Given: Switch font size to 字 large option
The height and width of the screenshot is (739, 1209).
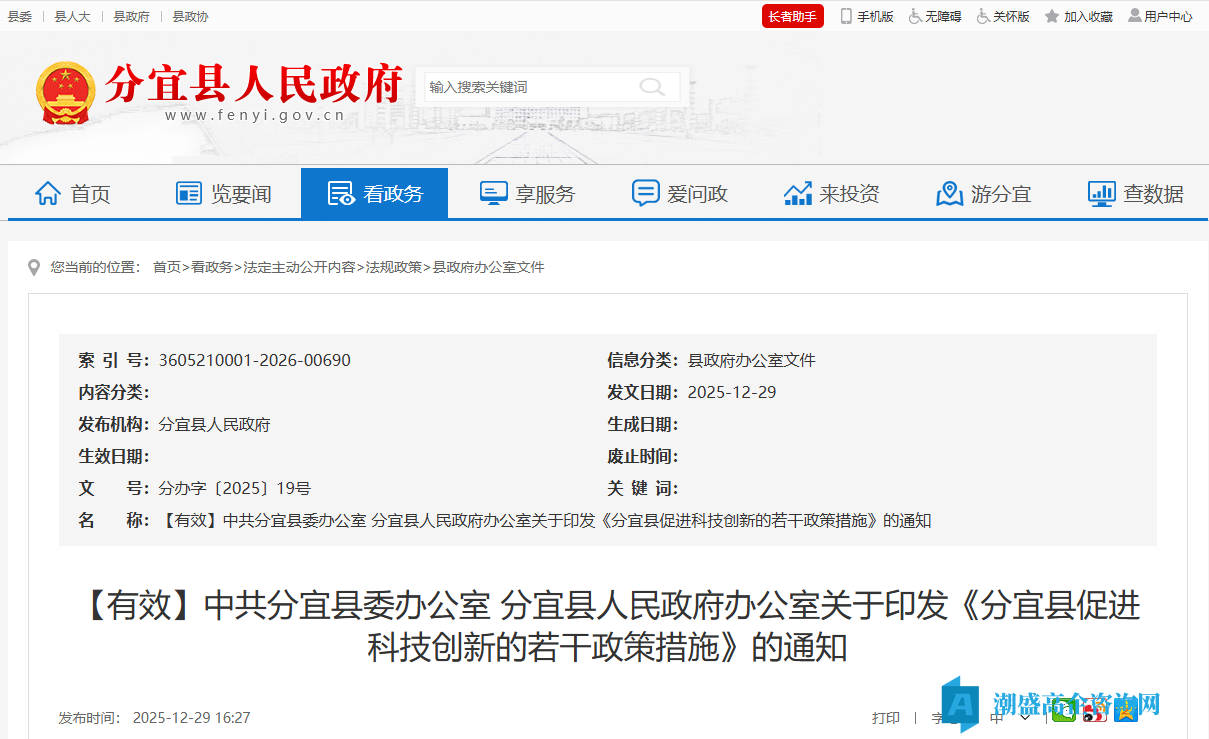Looking at the screenshot, I should click(x=938, y=717).
